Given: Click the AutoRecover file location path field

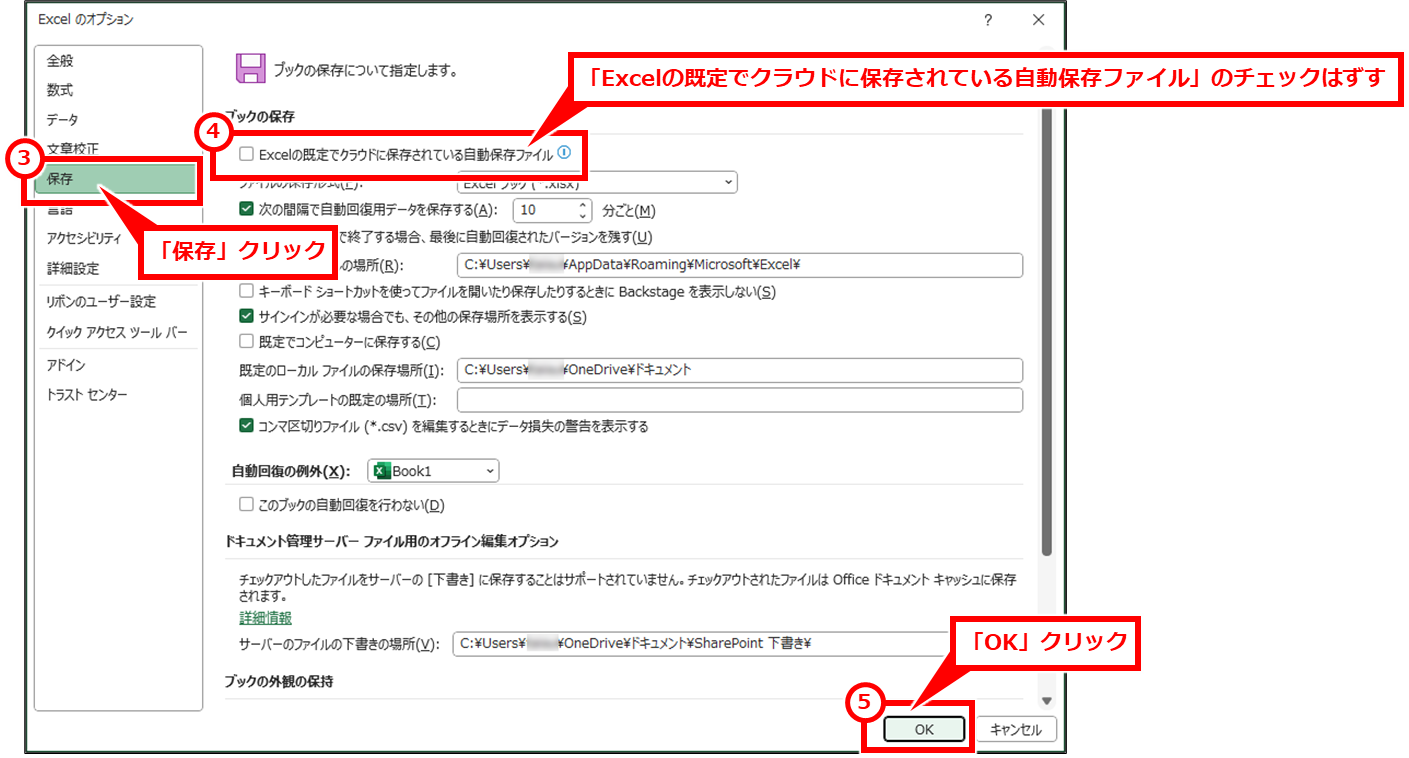Looking at the screenshot, I should (x=739, y=265).
